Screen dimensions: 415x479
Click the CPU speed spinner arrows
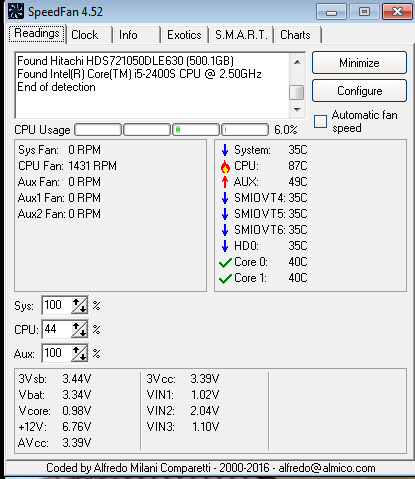click(79, 329)
